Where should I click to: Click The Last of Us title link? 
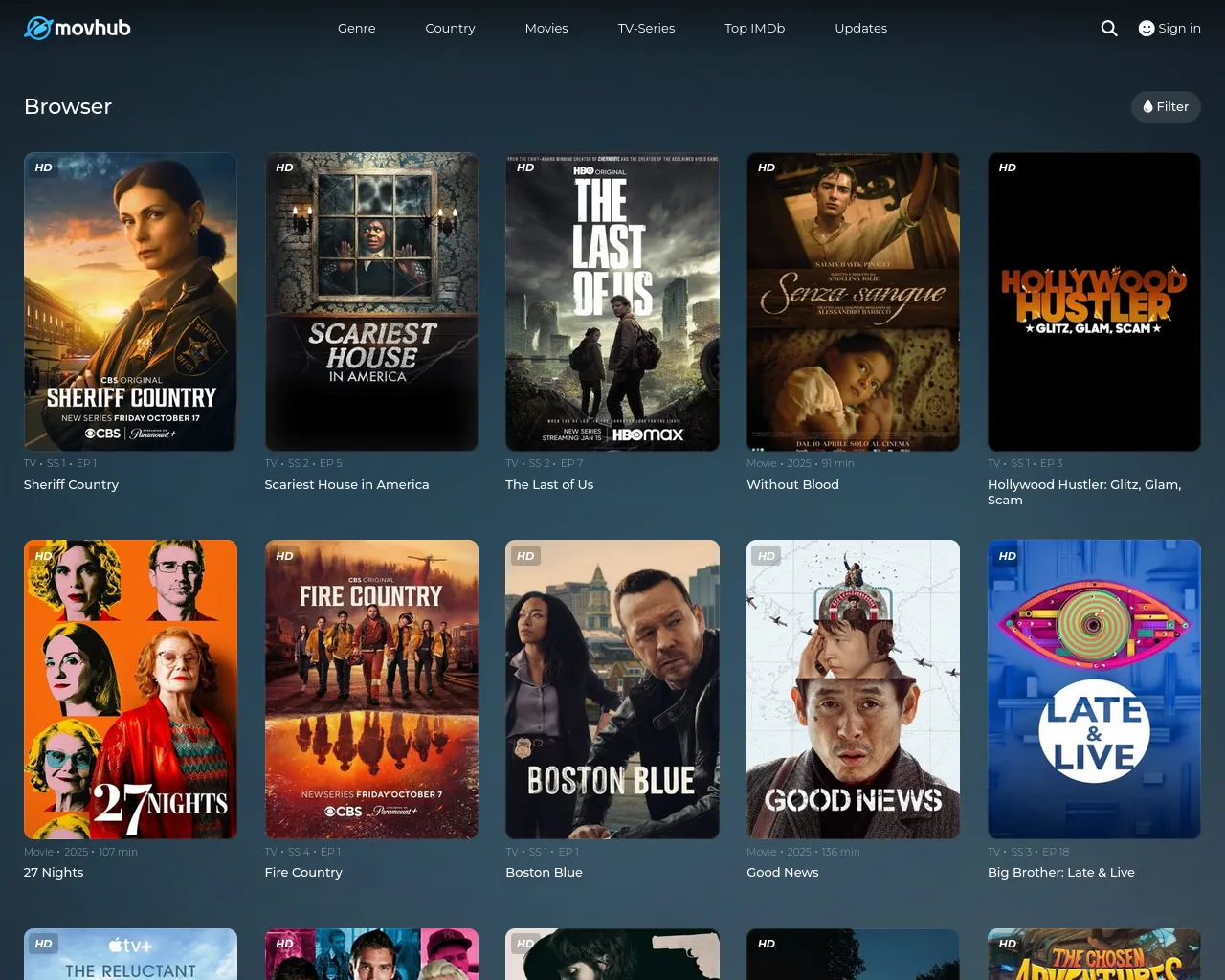coord(549,484)
